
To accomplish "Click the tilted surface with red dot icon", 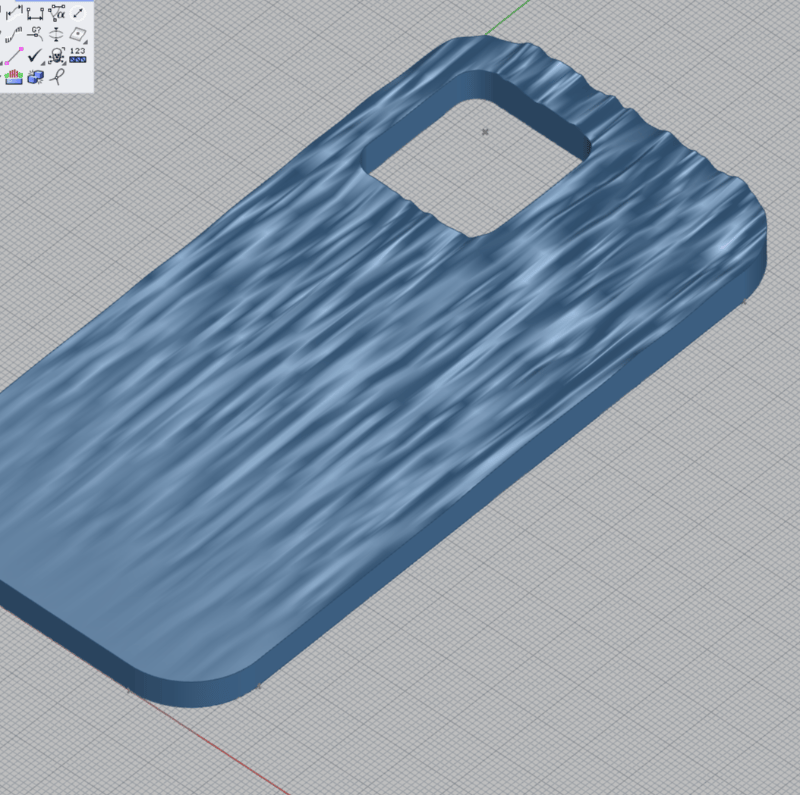I will pos(79,35).
